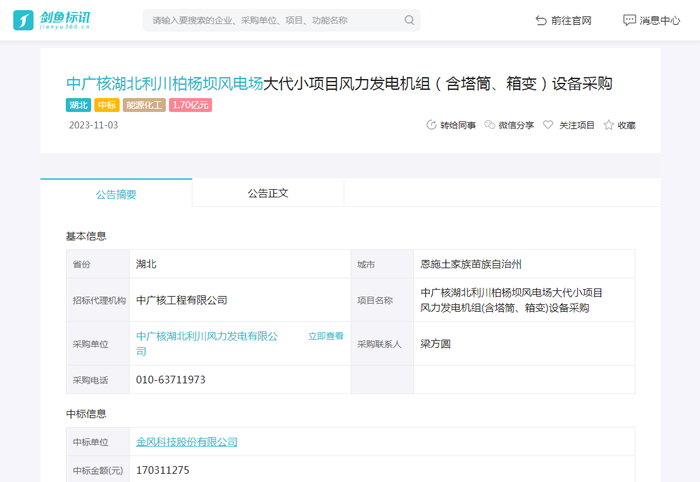Viewport: 700px width, 482px height.
Task: Click the 中标 status tag
Action: pos(107,105)
